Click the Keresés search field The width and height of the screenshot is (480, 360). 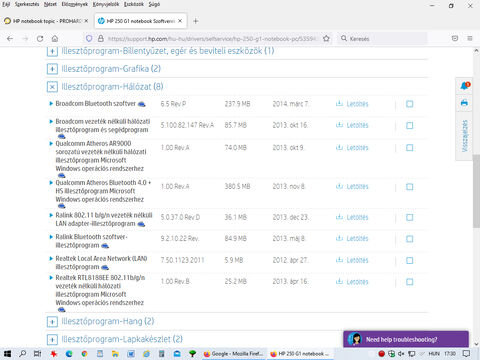point(382,39)
